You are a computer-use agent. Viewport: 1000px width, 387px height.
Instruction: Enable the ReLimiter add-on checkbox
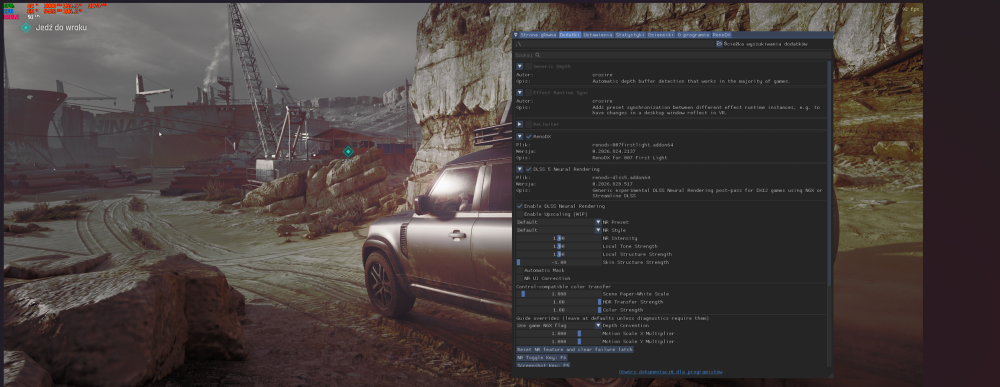pyautogui.click(x=529, y=124)
